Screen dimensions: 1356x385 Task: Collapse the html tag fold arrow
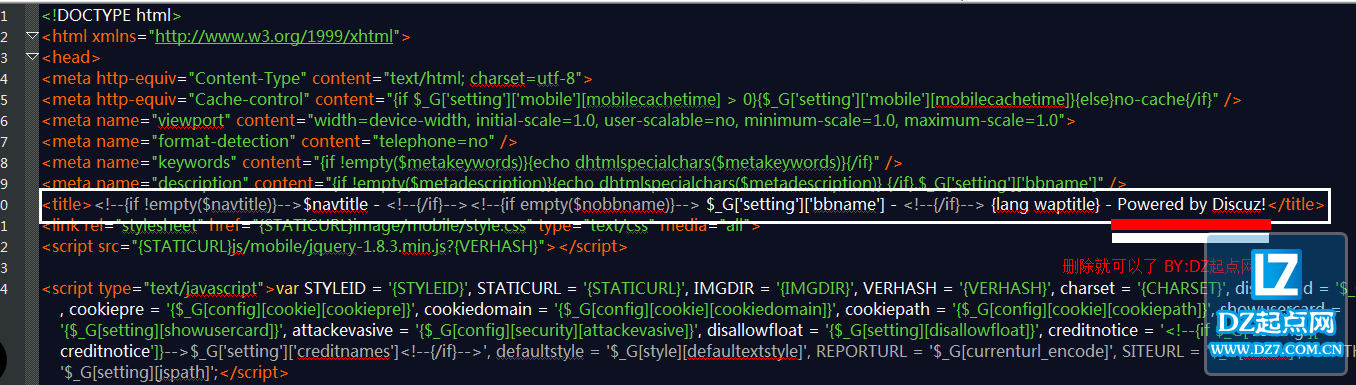coord(33,37)
